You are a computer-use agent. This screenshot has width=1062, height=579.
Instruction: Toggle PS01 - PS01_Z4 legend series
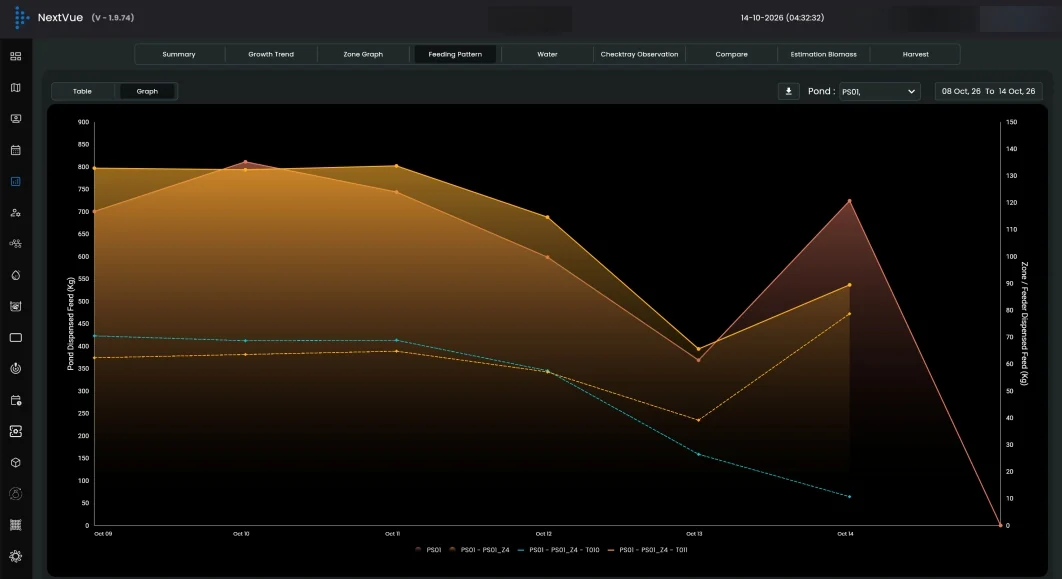tap(480, 550)
